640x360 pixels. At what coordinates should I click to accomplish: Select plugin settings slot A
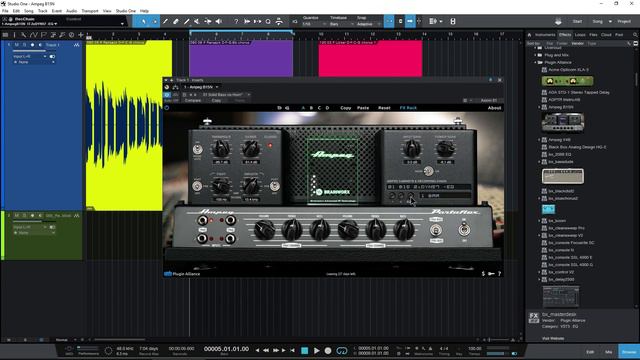click(303, 108)
